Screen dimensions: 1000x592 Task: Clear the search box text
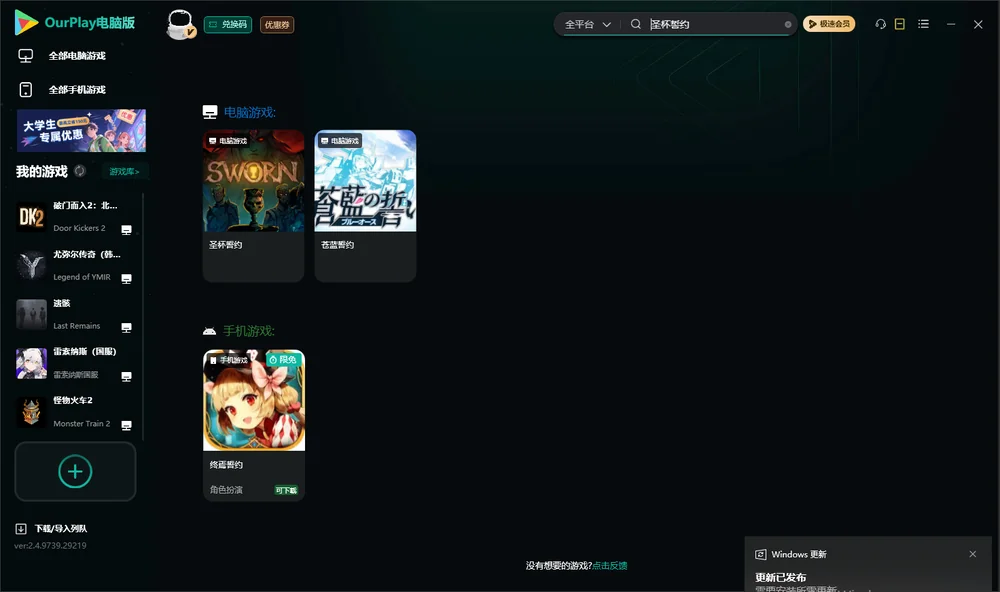(788, 24)
